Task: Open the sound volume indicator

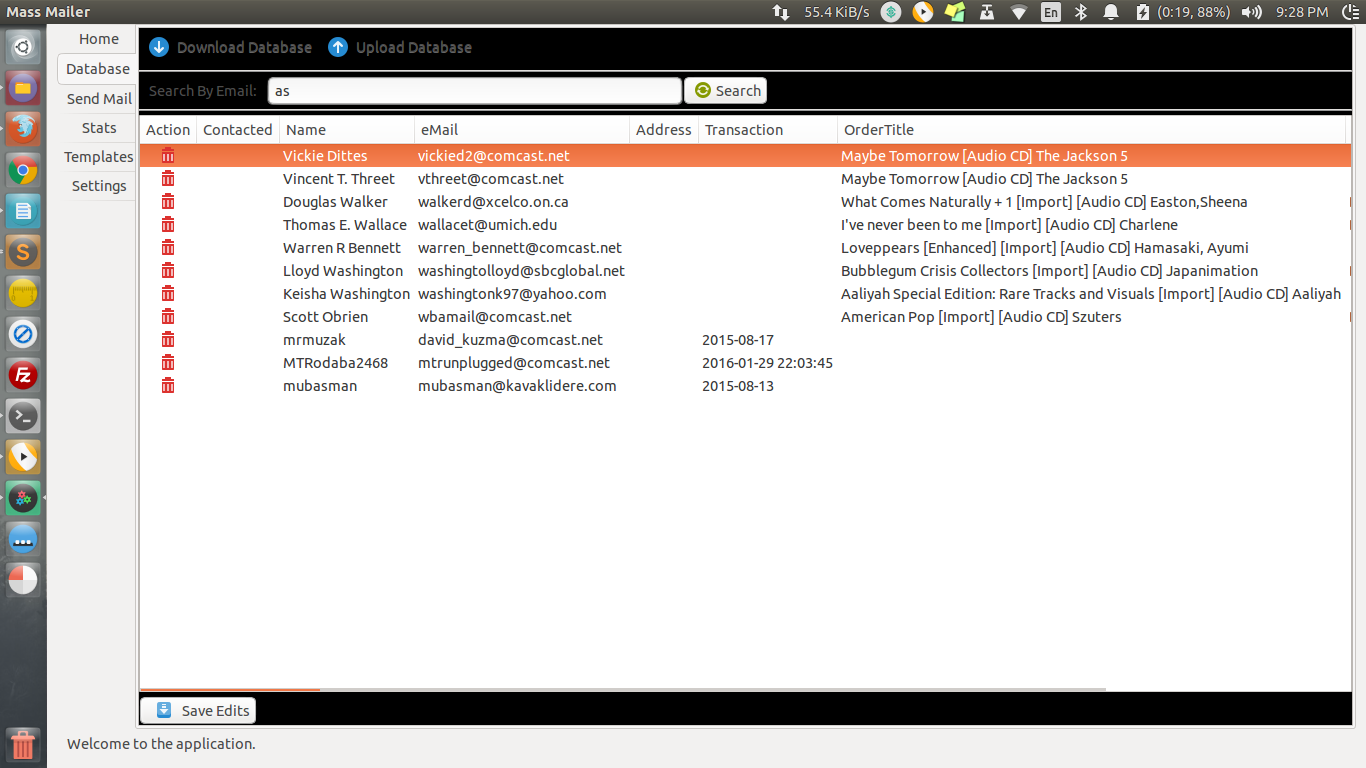Action: 1251,12
